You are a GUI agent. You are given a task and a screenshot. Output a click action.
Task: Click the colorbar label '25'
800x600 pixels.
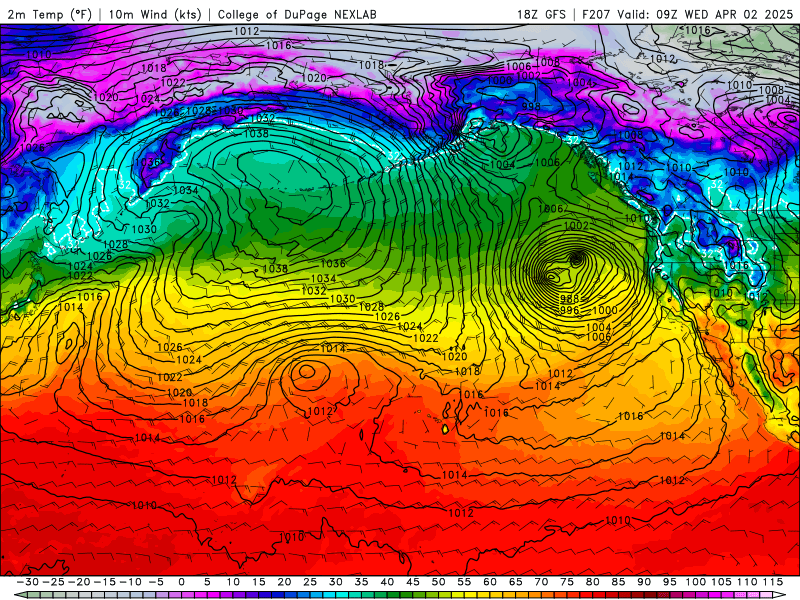click(x=310, y=582)
